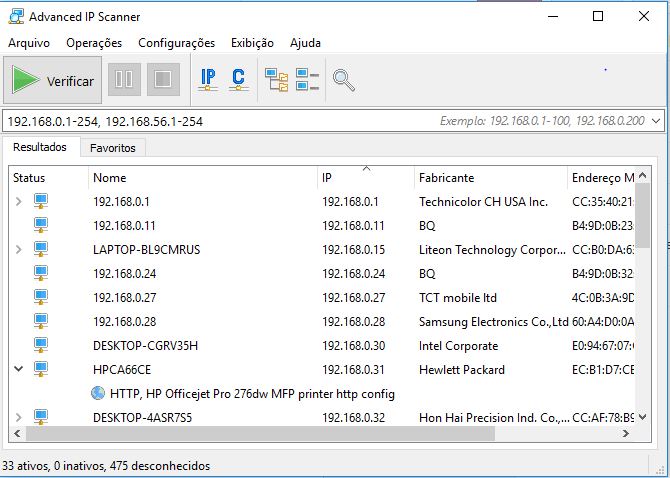Image resolution: width=670 pixels, height=478 pixels.
Task: Click the Hon Hai Precision Ind. cell
Action: tap(494, 417)
